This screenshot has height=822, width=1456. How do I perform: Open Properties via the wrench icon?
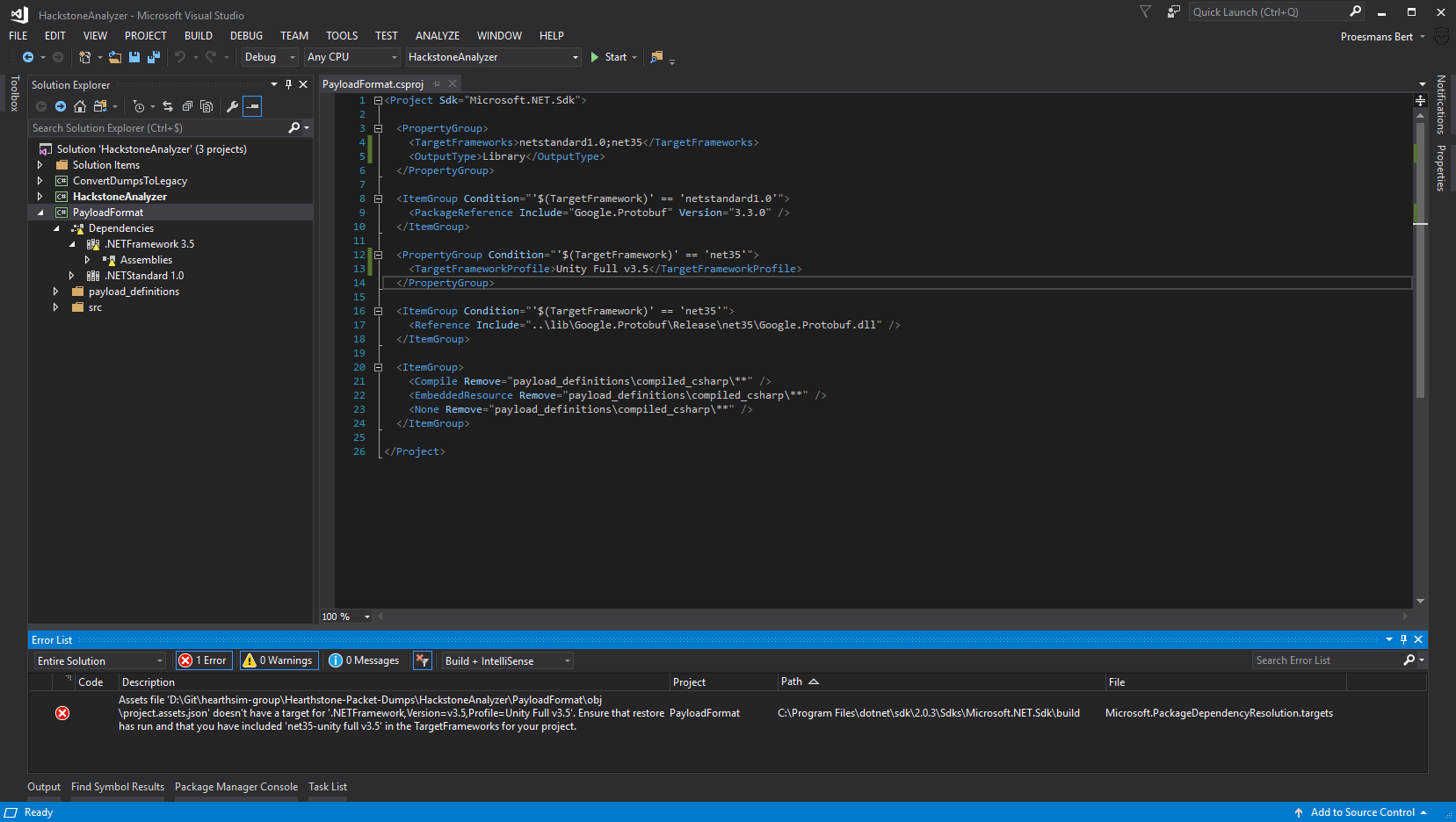232,105
